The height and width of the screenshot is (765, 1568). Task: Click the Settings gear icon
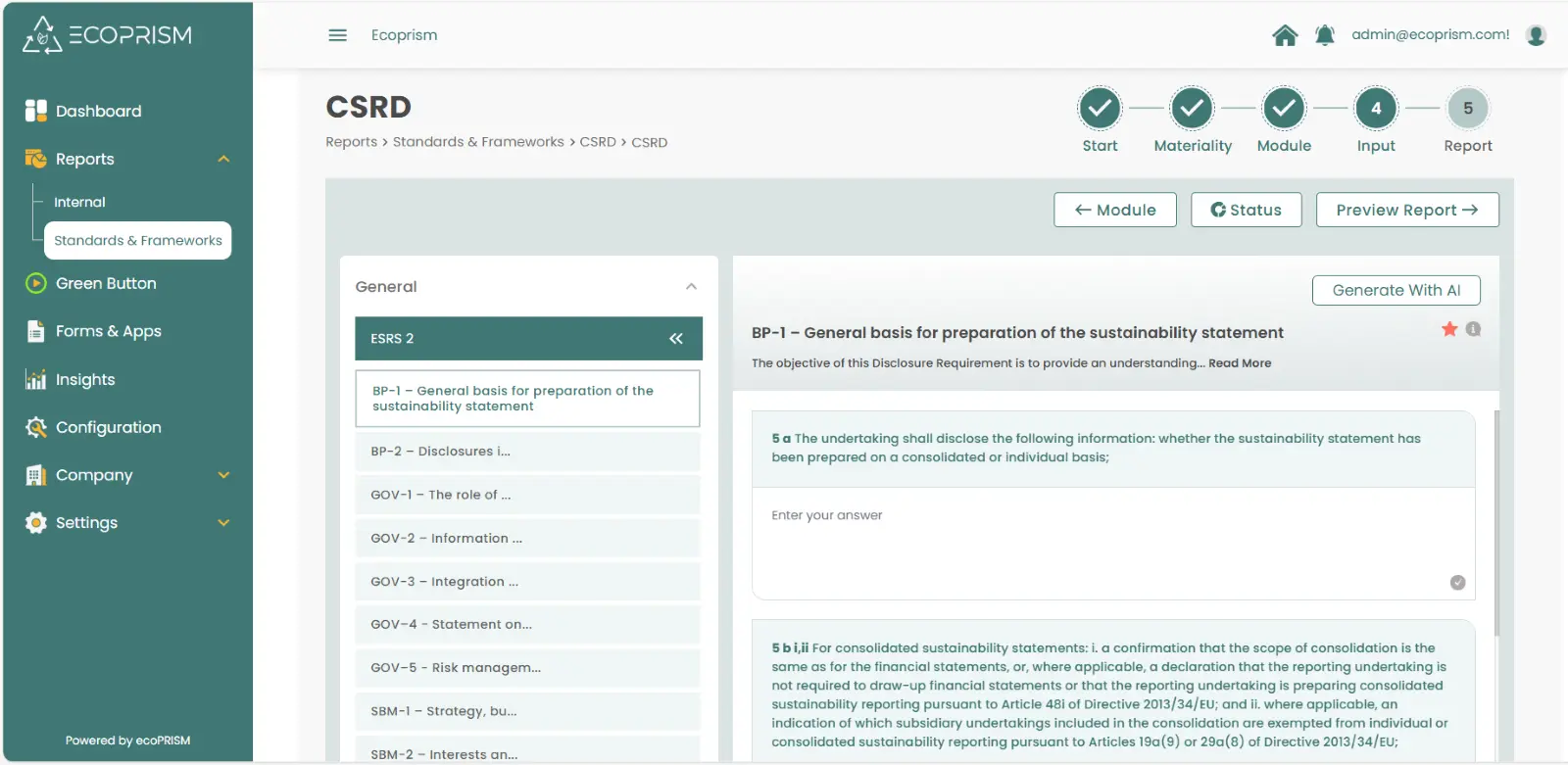point(36,523)
